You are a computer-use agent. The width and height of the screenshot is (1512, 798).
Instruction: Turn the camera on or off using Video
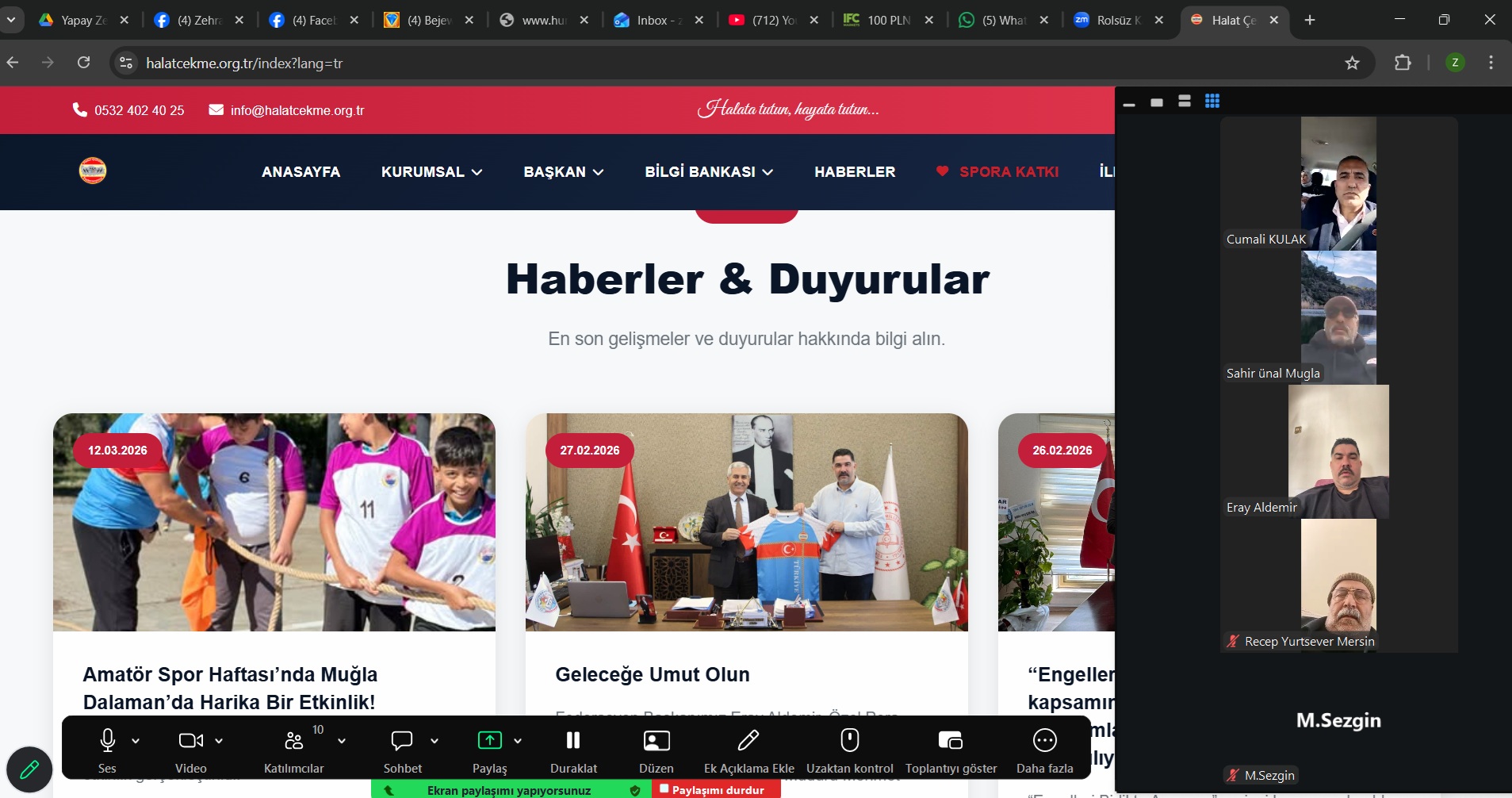click(x=190, y=740)
